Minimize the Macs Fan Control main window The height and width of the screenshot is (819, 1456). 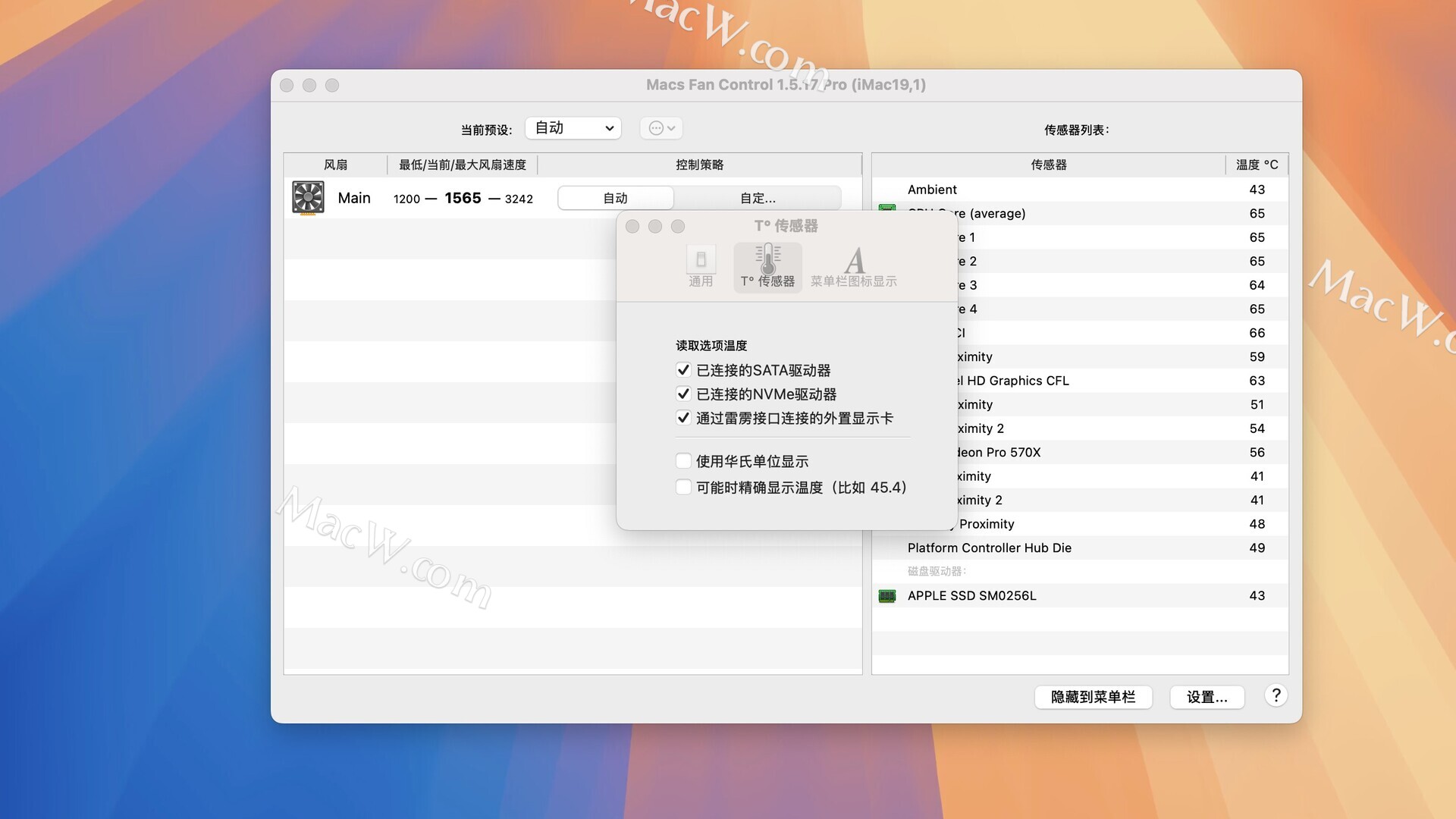(309, 85)
